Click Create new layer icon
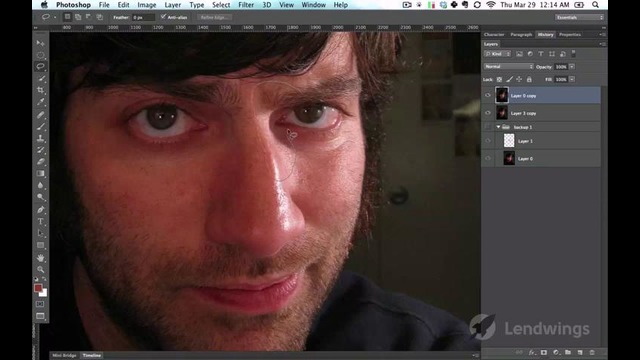Image resolution: width=640 pixels, height=360 pixels. tap(580, 352)
